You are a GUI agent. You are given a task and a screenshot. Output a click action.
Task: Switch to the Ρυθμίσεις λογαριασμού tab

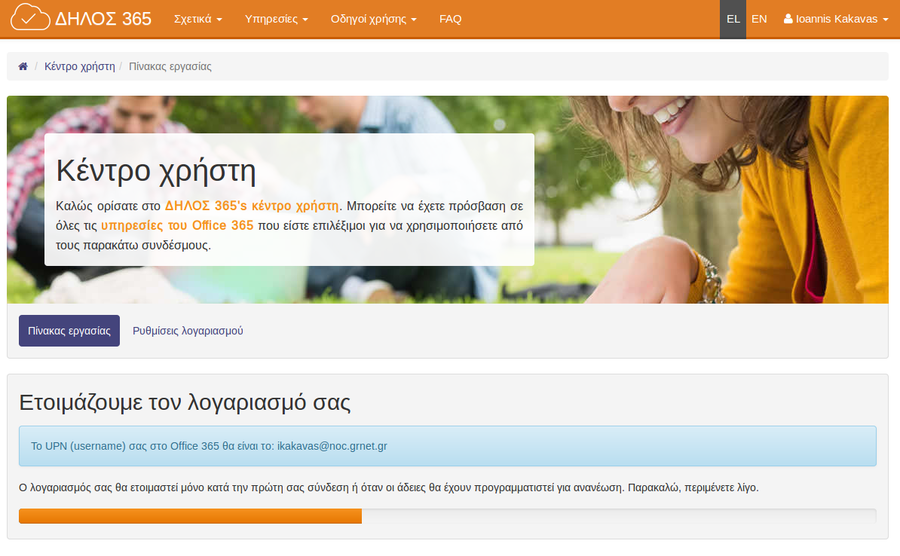[188, 331]
